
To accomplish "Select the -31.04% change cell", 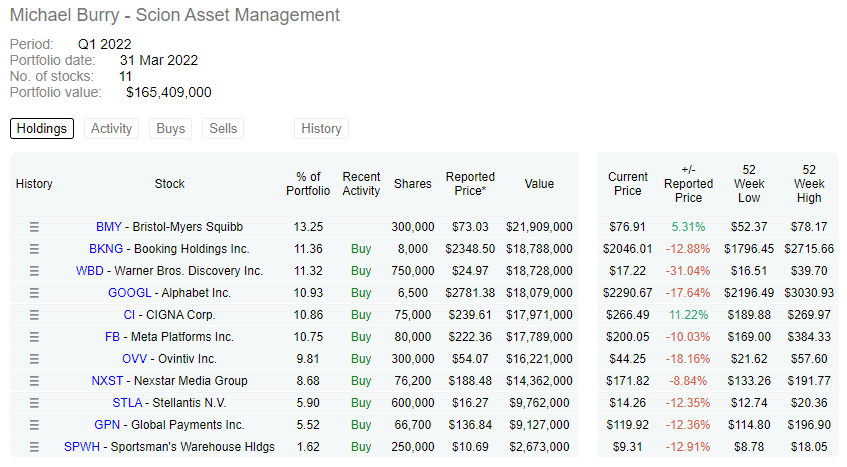I will [x=688, y=271].
